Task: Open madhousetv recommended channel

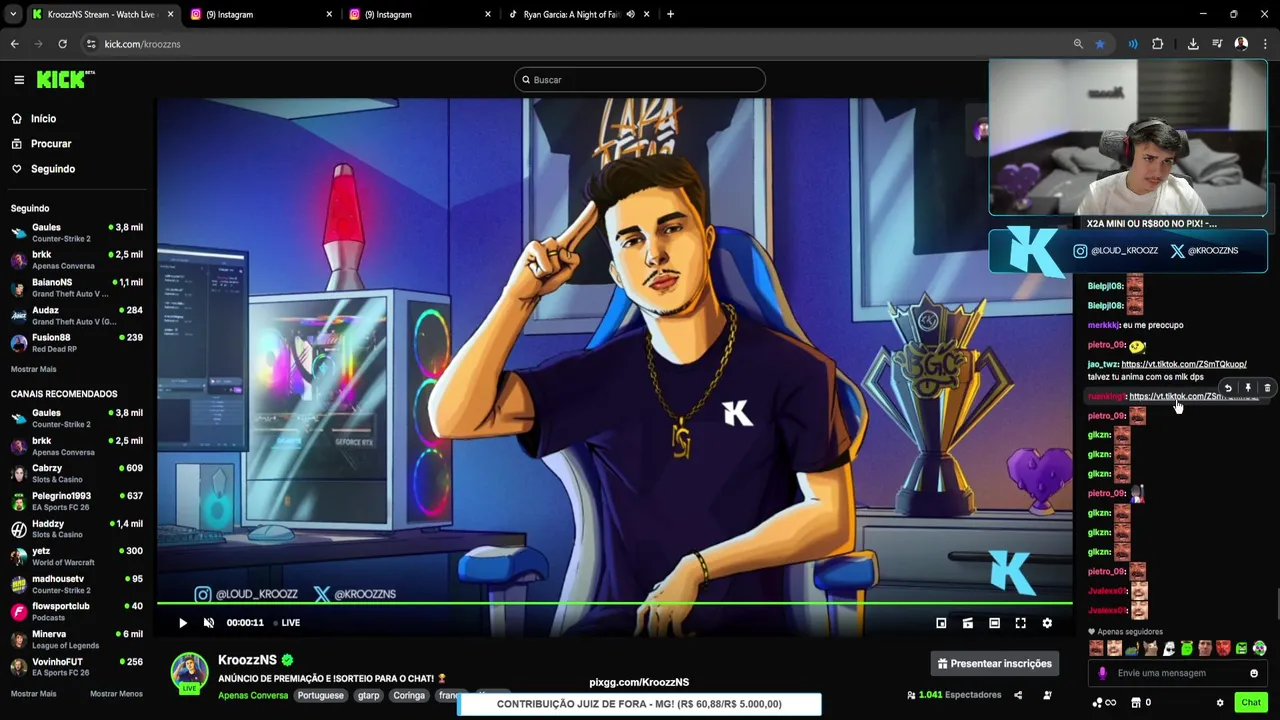Action: click(77, 584)
